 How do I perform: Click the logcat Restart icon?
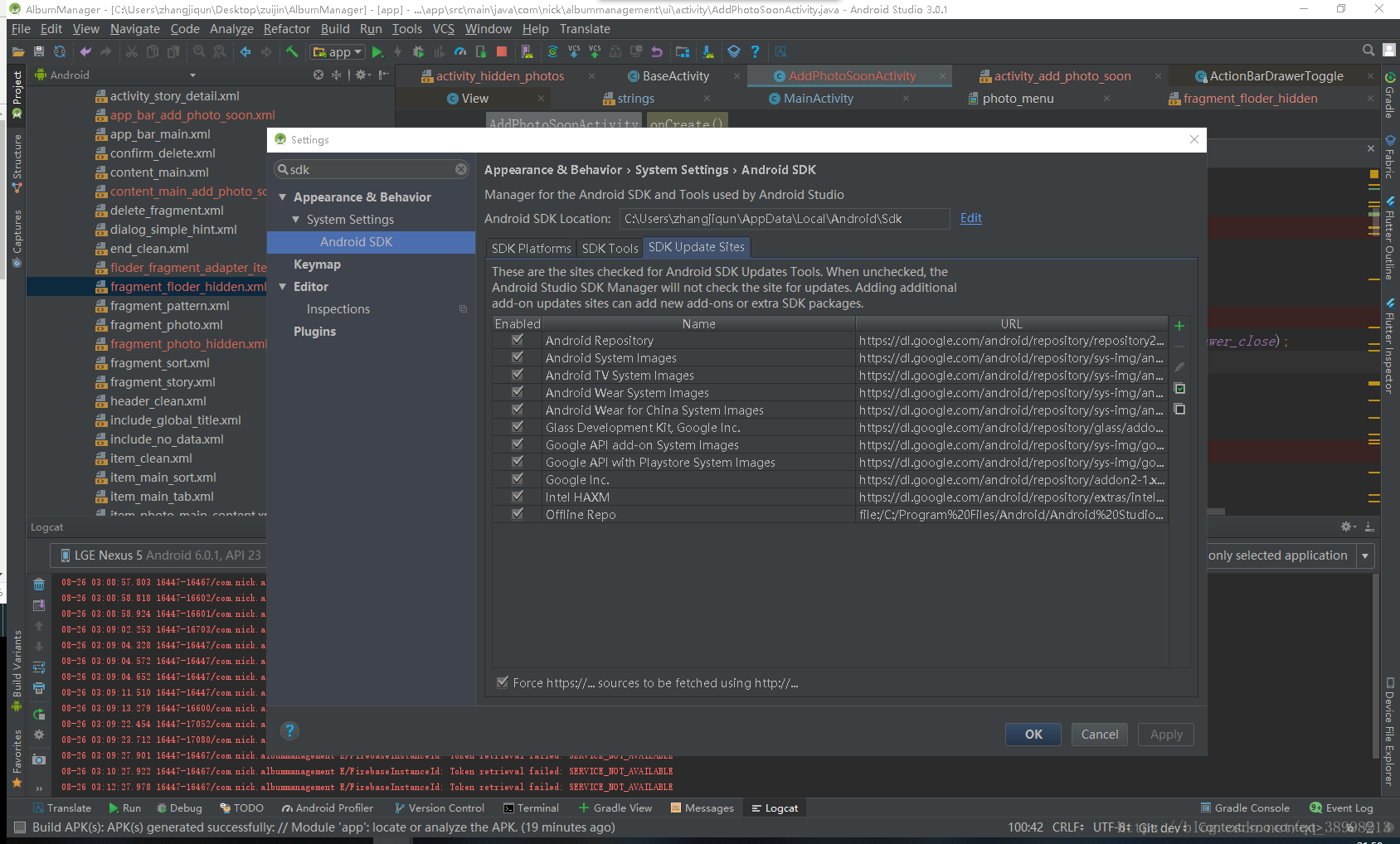(x=39, y=714)
